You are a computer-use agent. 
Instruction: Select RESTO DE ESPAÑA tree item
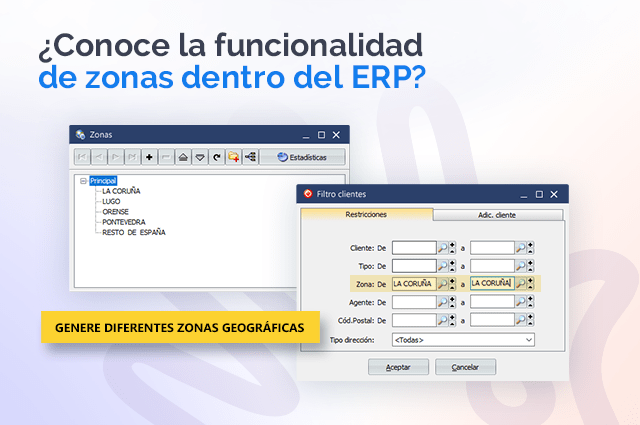[x=133, y=232]
